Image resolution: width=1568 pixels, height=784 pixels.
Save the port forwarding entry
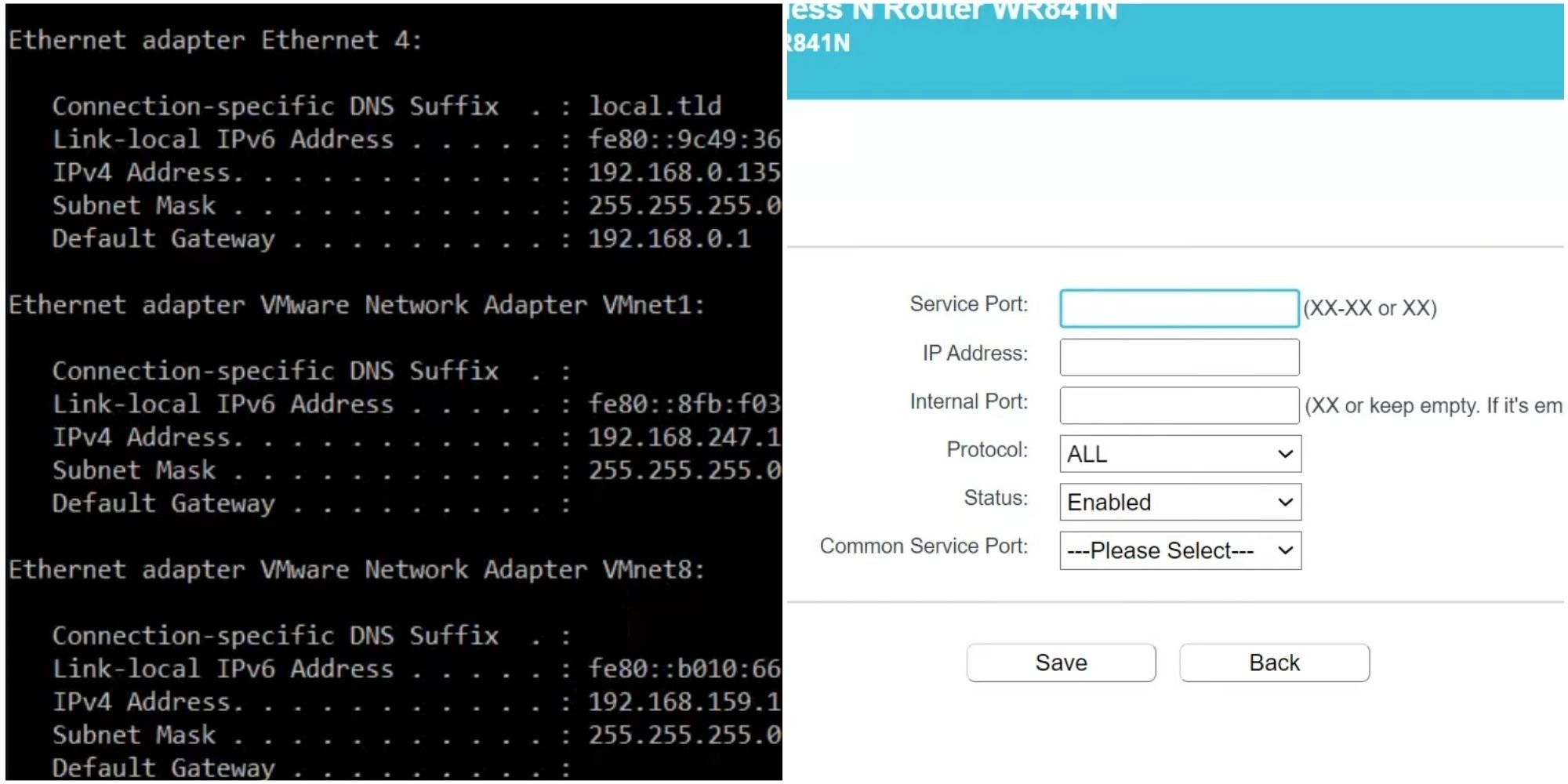click(x=1061, y=662)
